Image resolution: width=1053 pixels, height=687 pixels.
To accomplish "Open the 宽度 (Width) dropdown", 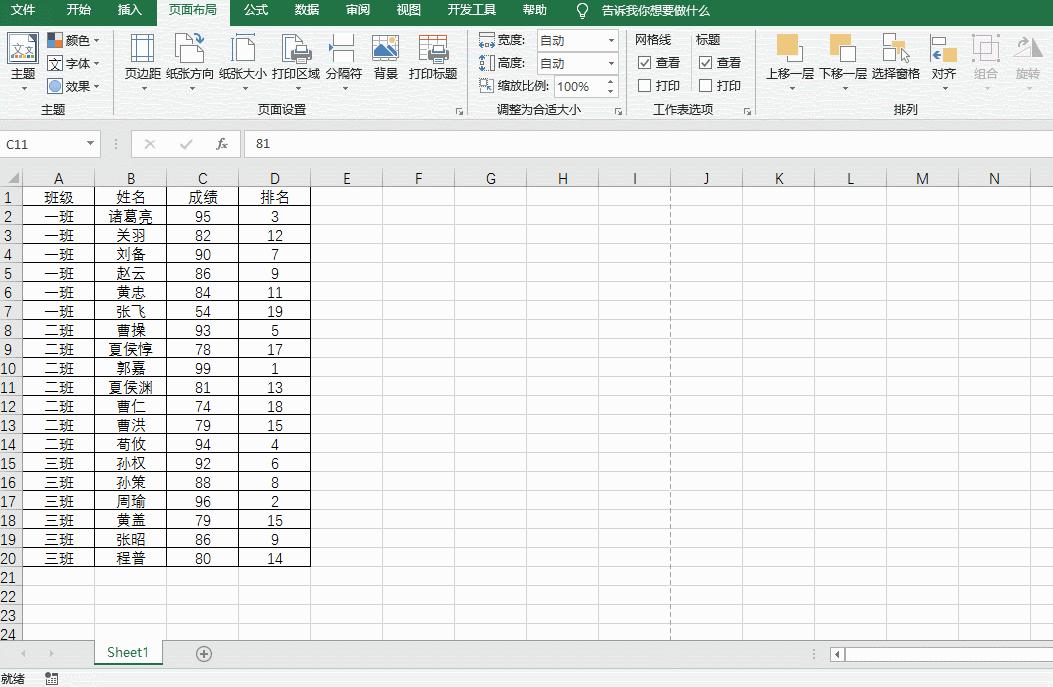I will [611, 40].
